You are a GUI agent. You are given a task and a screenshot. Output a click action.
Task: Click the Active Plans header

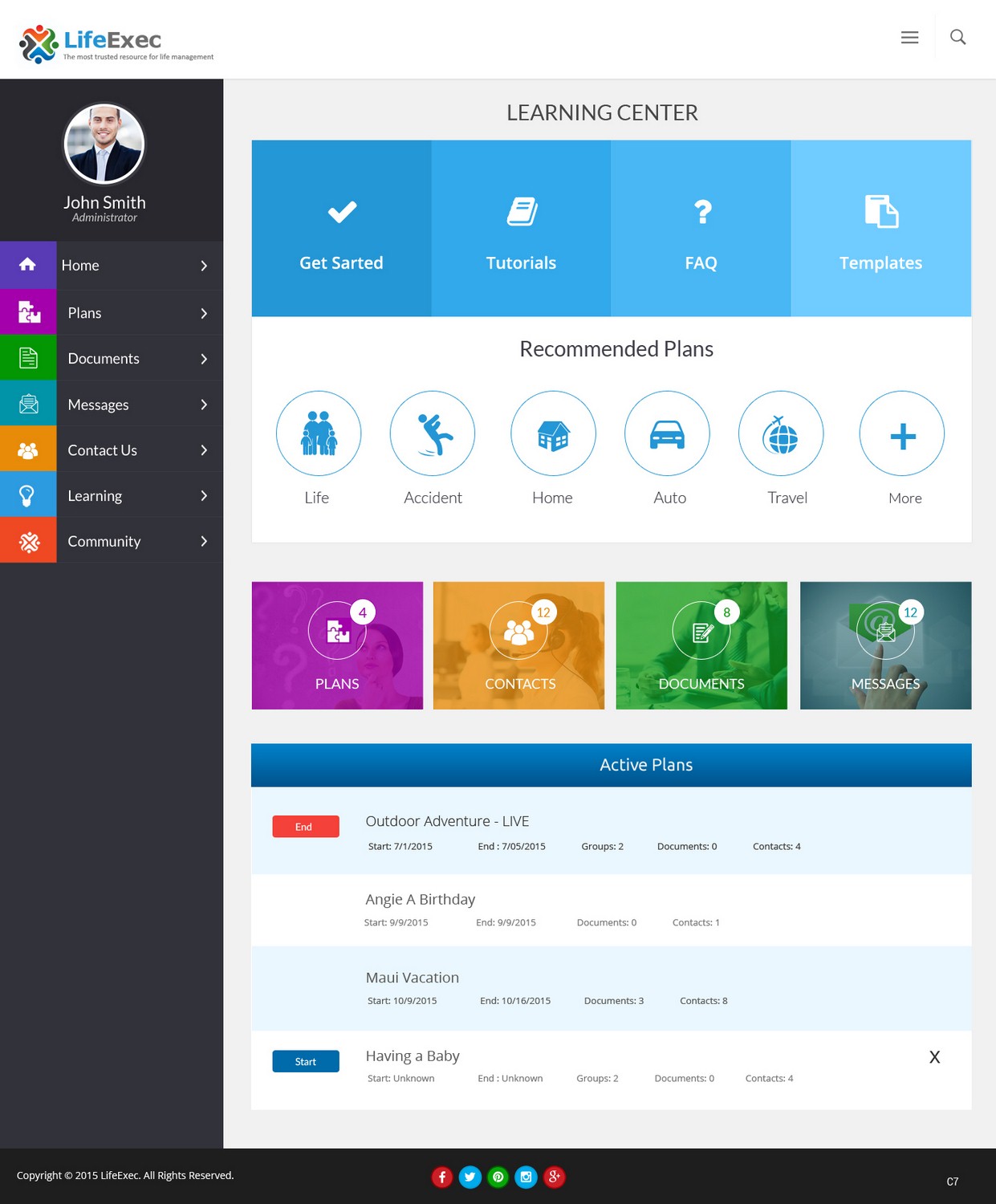click(x=612, y=765)
